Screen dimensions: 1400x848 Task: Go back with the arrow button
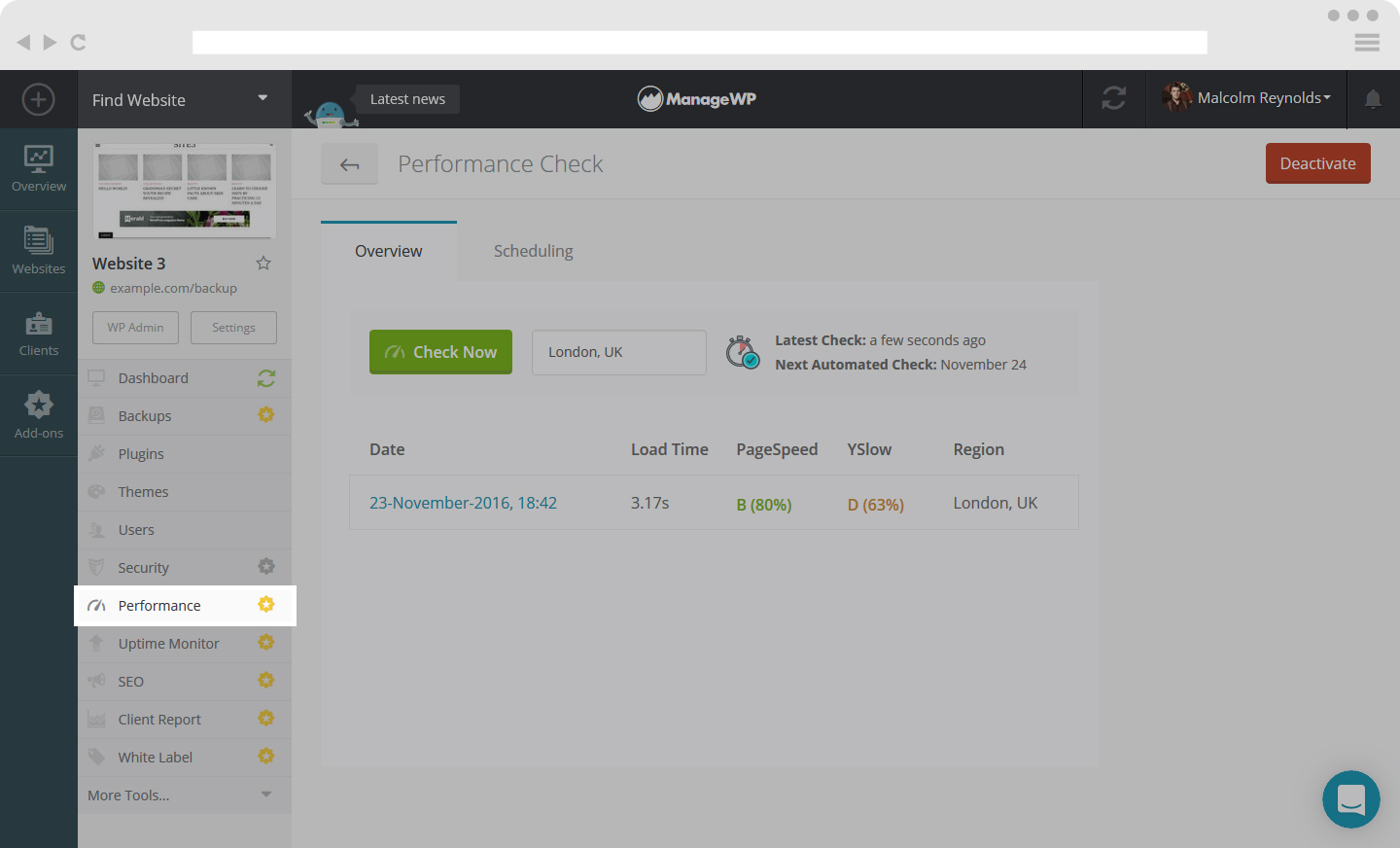[x=350, y=164]
